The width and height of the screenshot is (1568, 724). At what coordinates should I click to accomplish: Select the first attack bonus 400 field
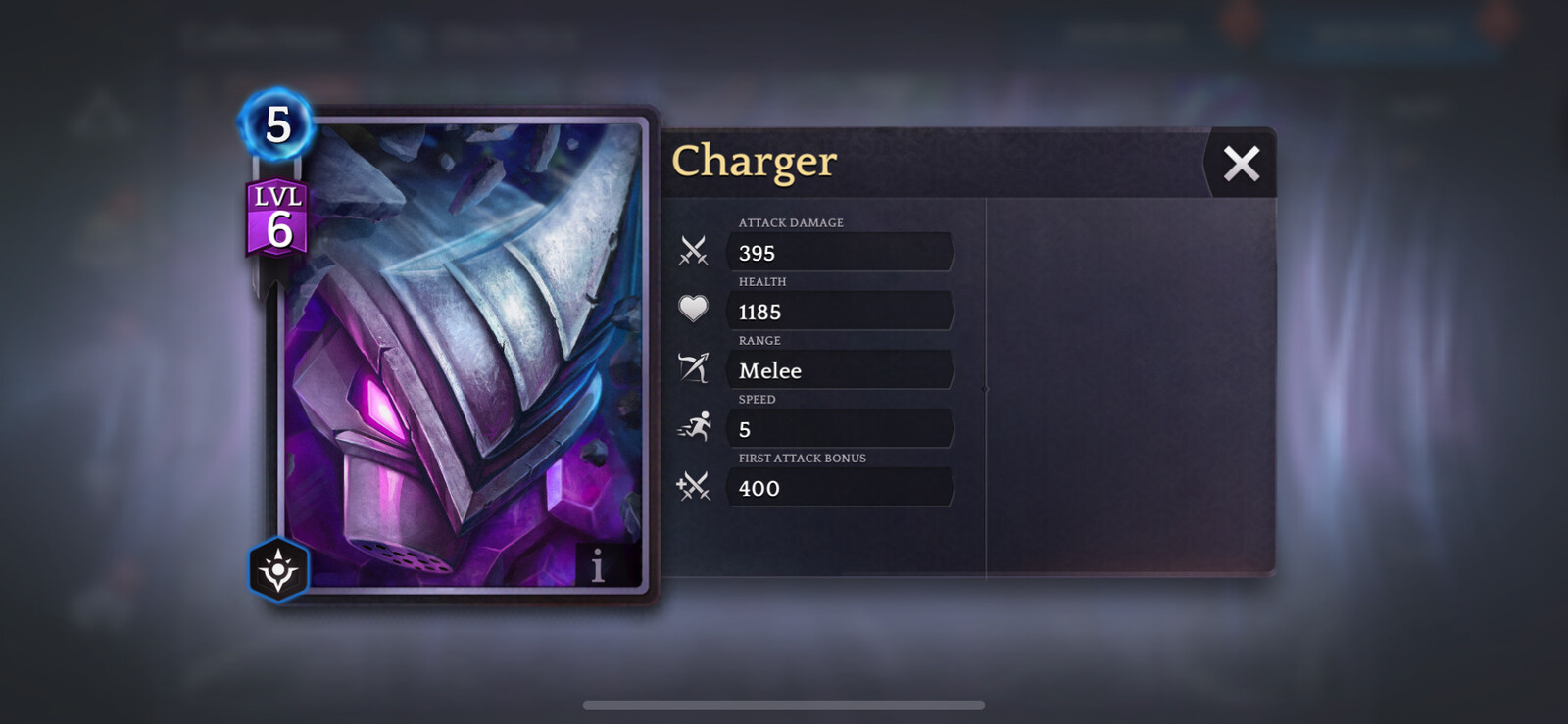840,487
